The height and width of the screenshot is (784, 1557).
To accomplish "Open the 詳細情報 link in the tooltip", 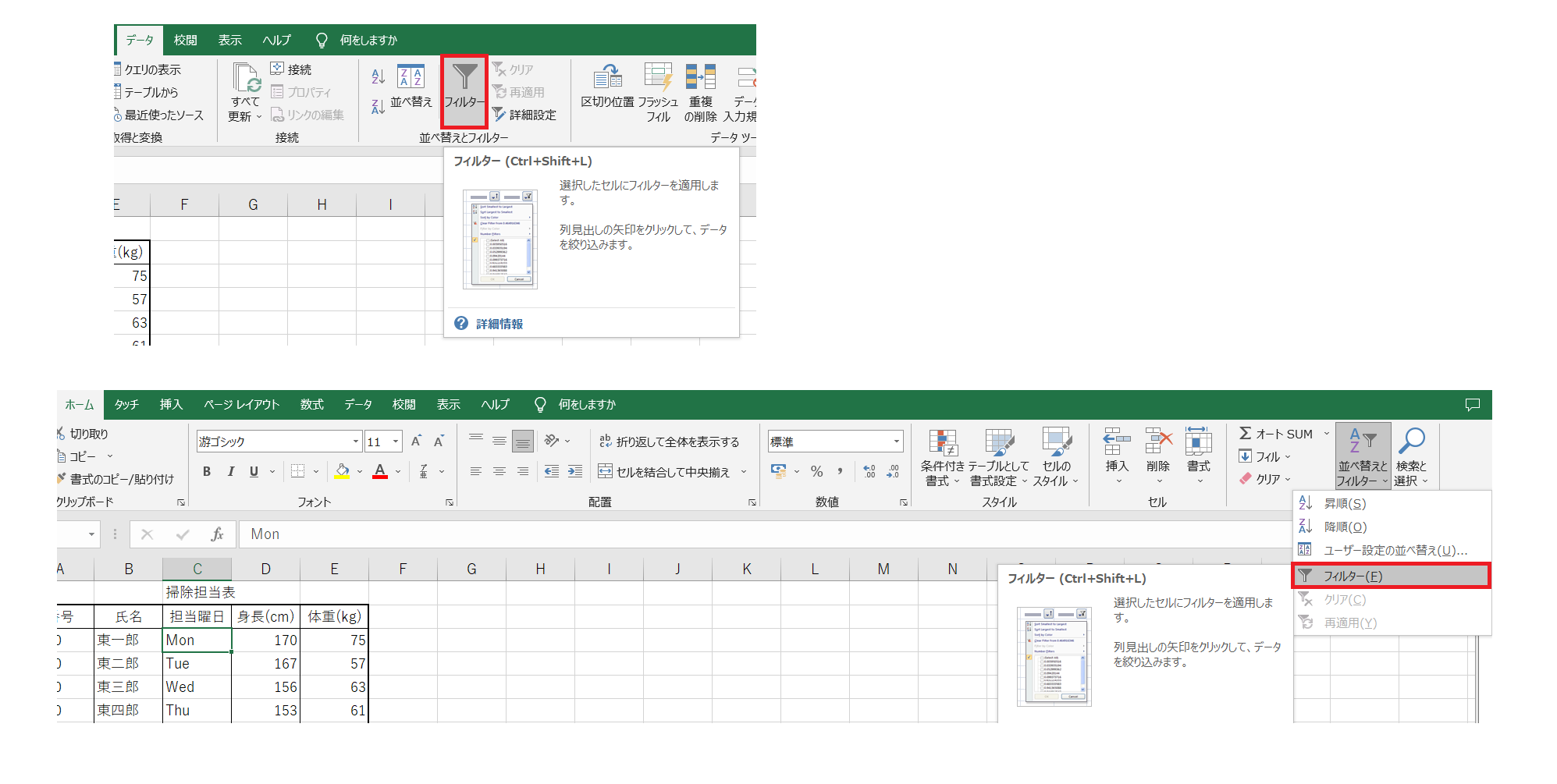I will (499, 324).
